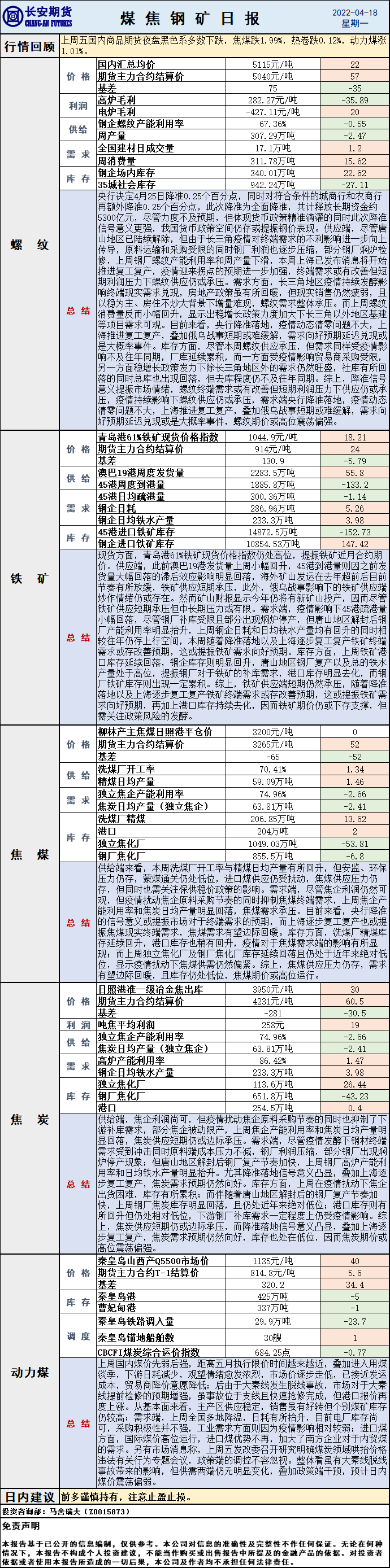
Task: Click the 电炉毛利 row label
Action: [x=116, y=112]
